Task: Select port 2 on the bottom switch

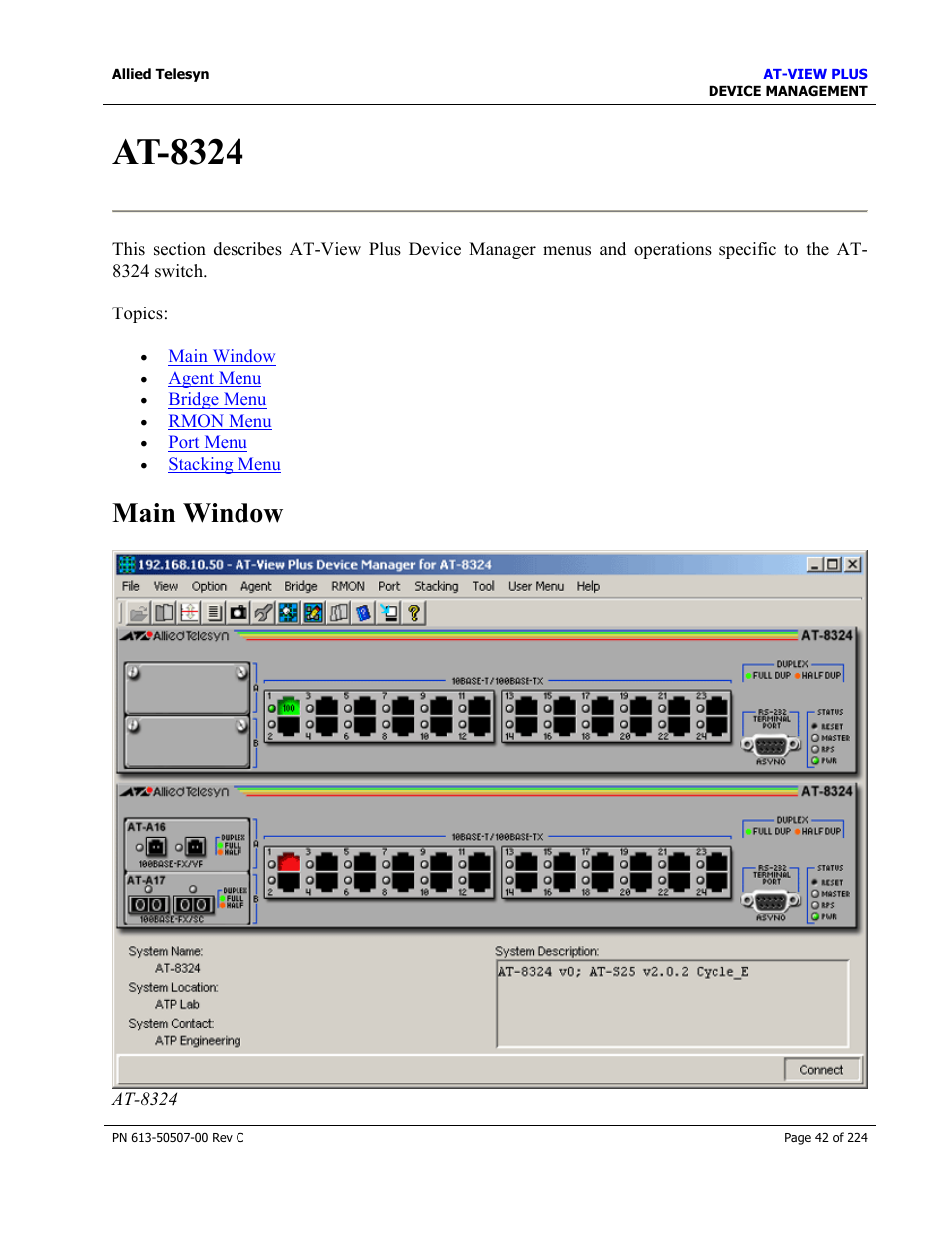Action: pos(289,881)
